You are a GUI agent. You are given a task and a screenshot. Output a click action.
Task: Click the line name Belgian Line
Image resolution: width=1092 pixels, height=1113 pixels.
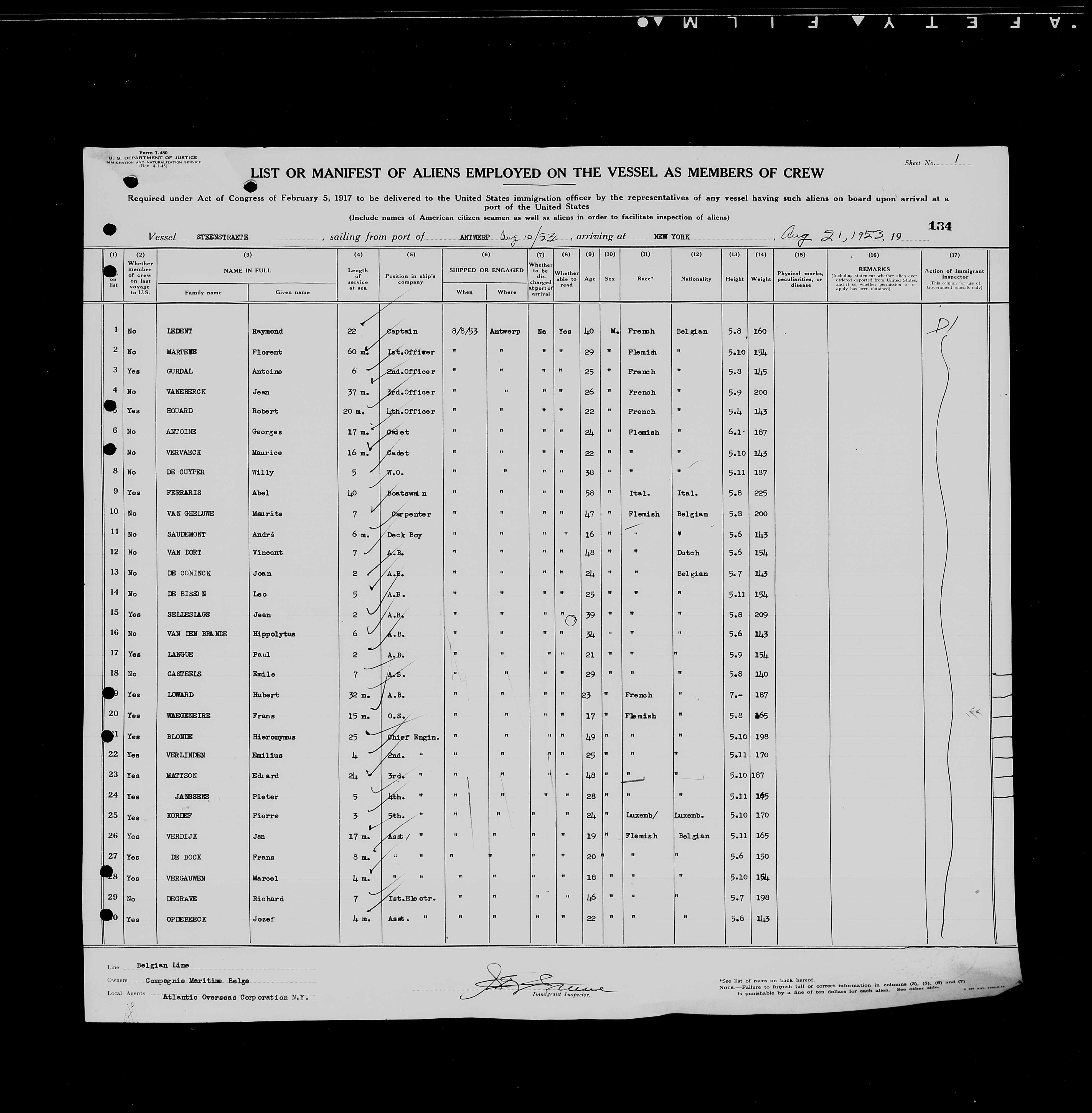tap(162, 966)
